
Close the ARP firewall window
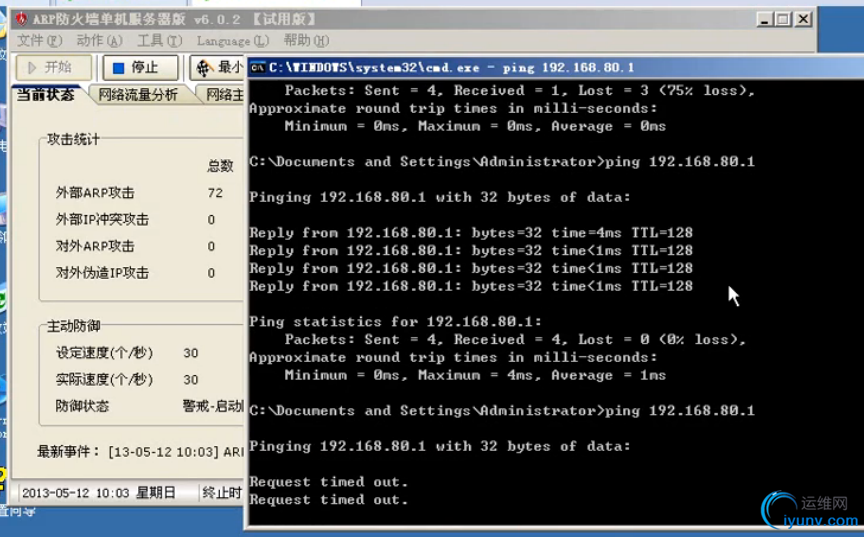click(803, 20)
